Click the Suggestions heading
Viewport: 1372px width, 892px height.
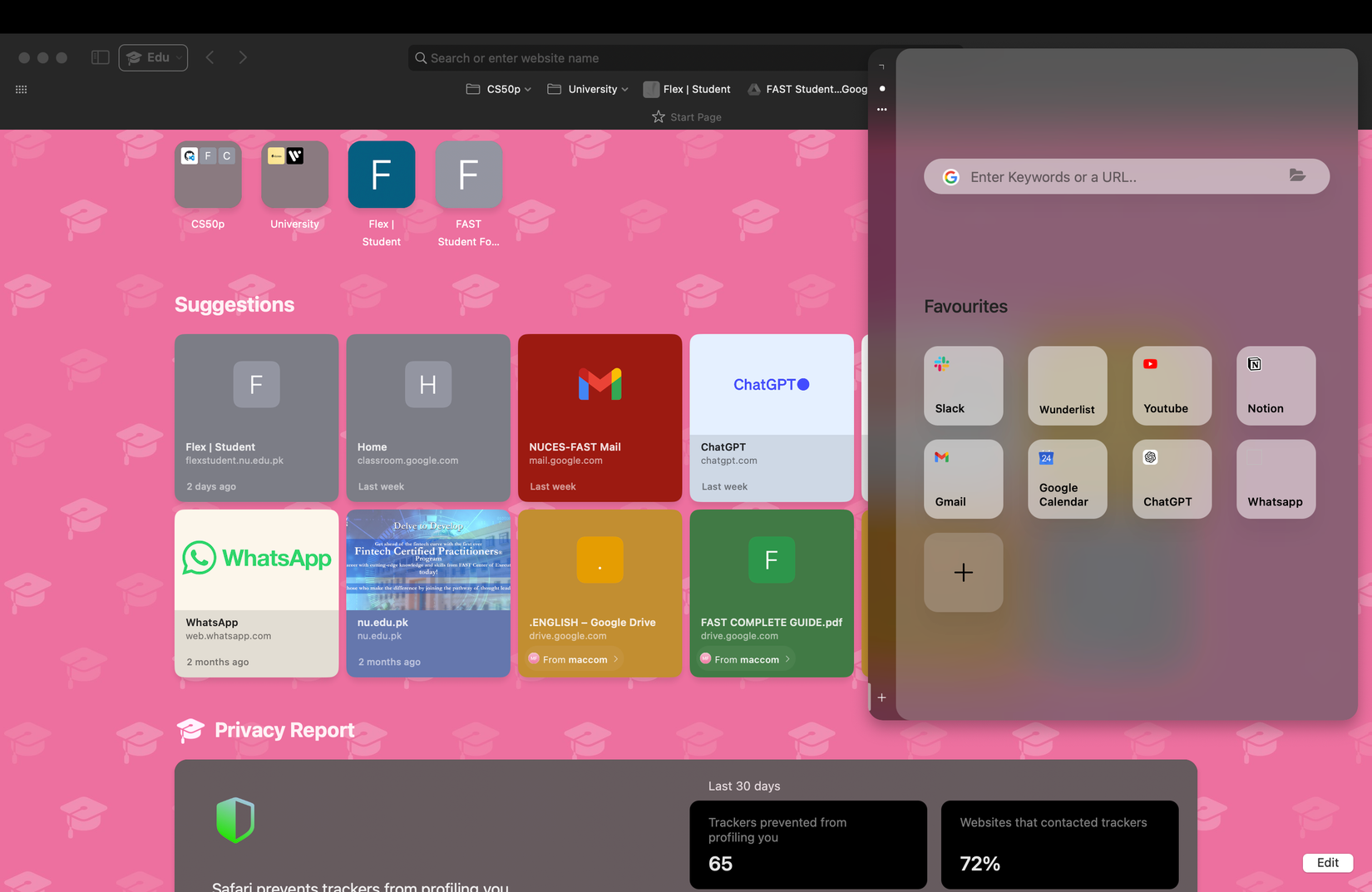(x=234, y=304)
